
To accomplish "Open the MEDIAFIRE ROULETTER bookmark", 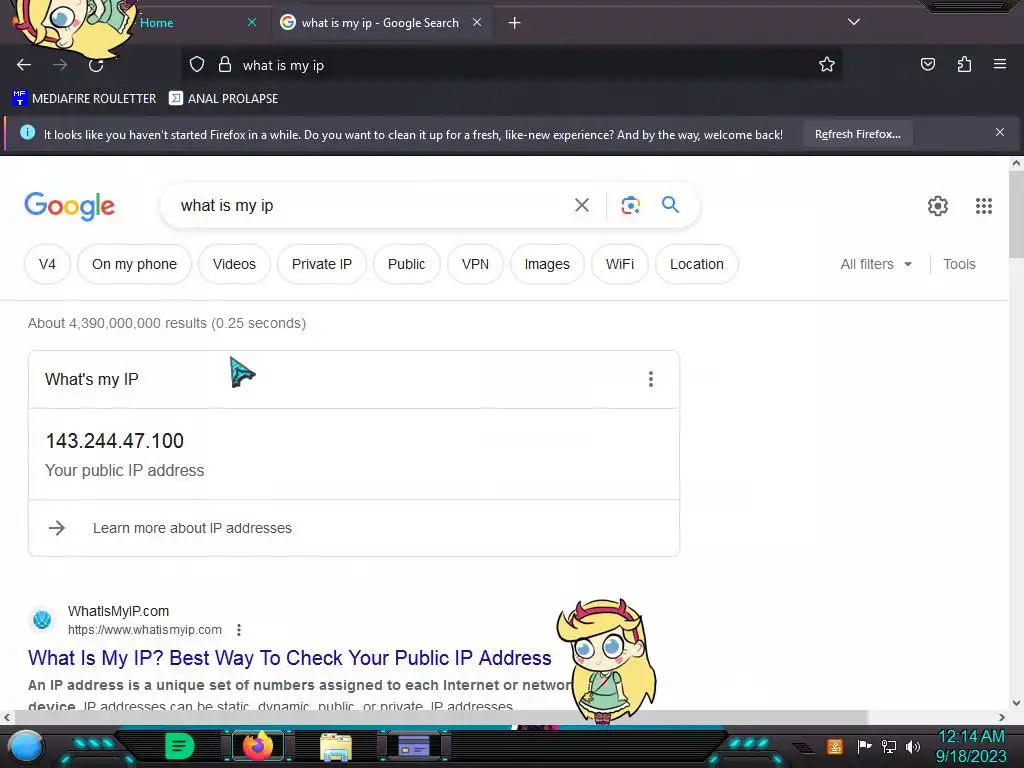I will coord(84,99).
